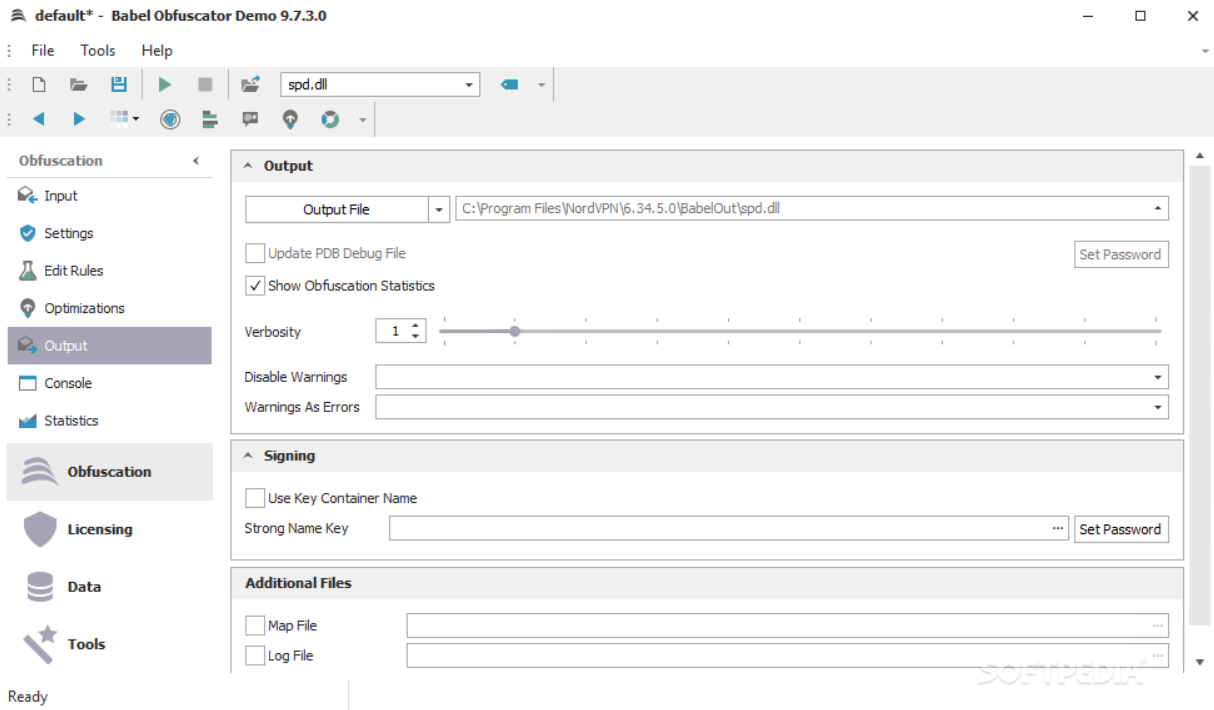The width and height of the screenshot is (1214, 710).
Task: Click the speech bubble icon in the second toolbar
Action: coord(250,119)
